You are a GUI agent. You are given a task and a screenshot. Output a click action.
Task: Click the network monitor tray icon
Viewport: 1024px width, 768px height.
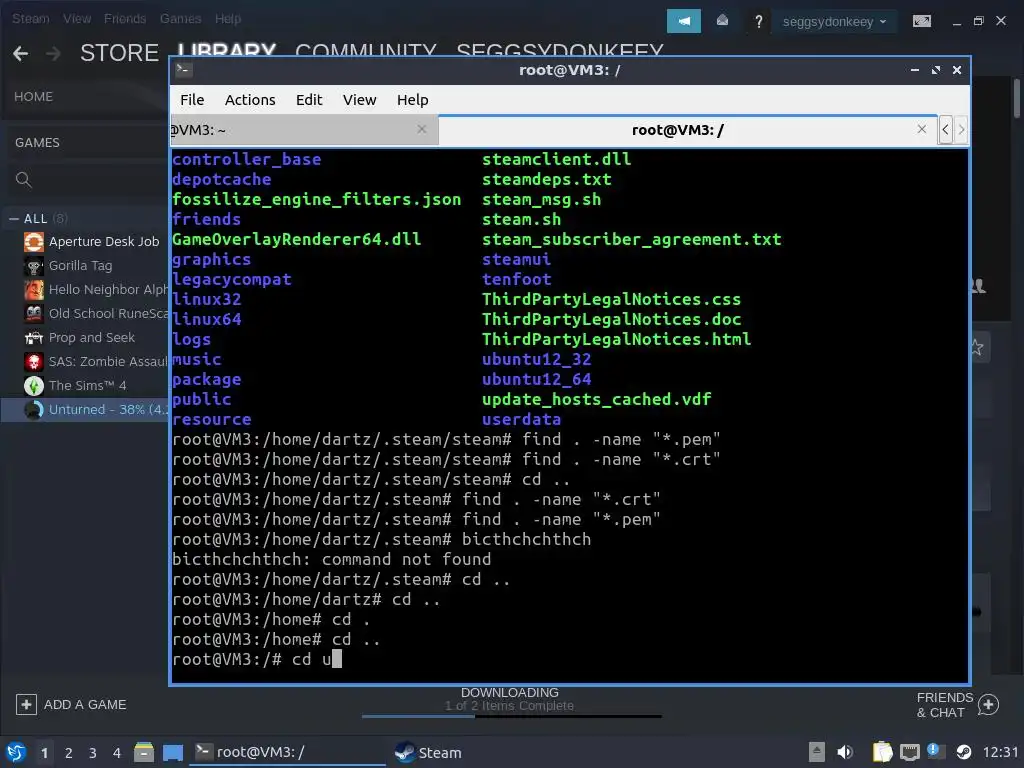pyautogui.click(x=910, y=752)
